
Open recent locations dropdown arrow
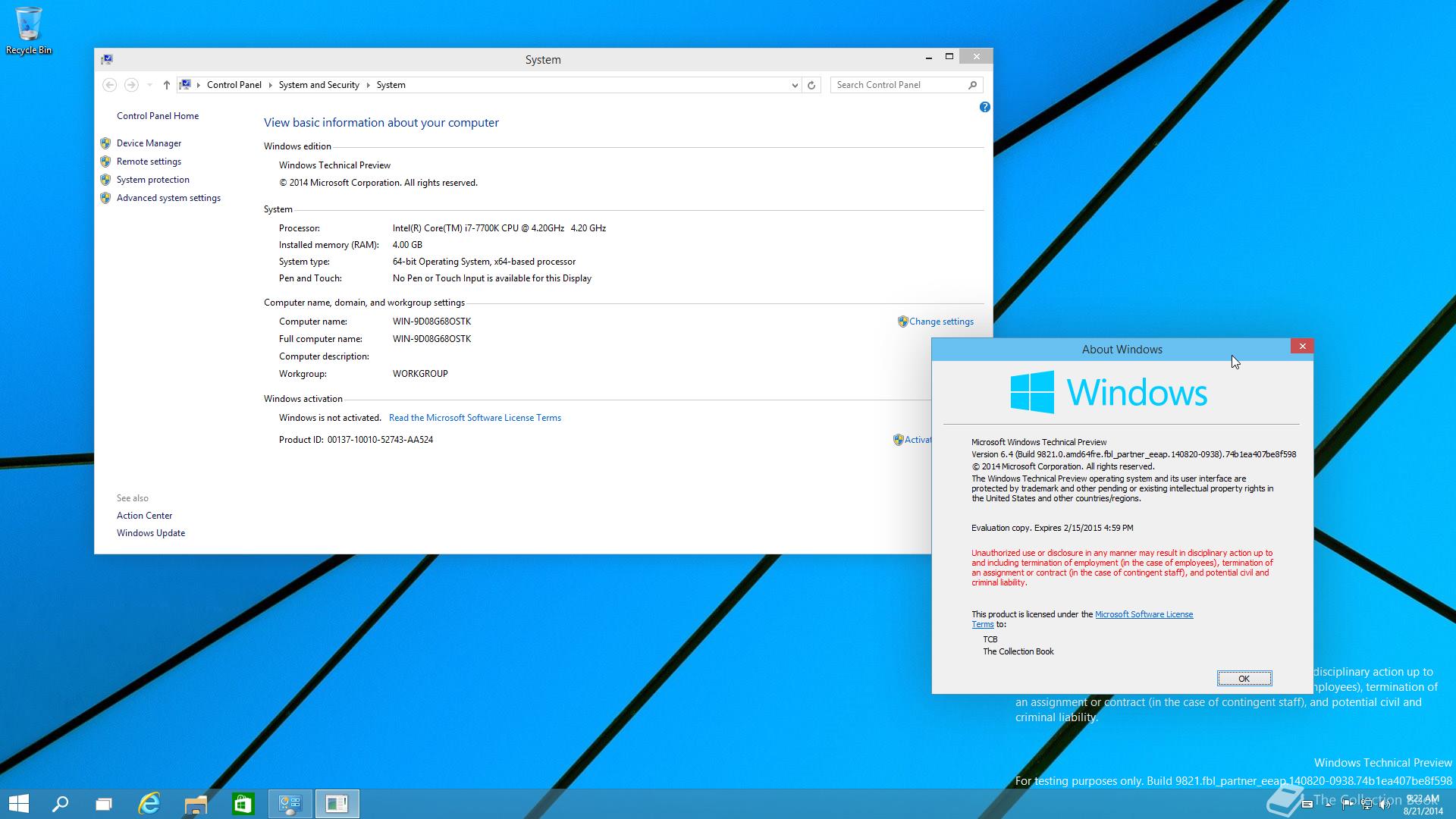(149, 85)
